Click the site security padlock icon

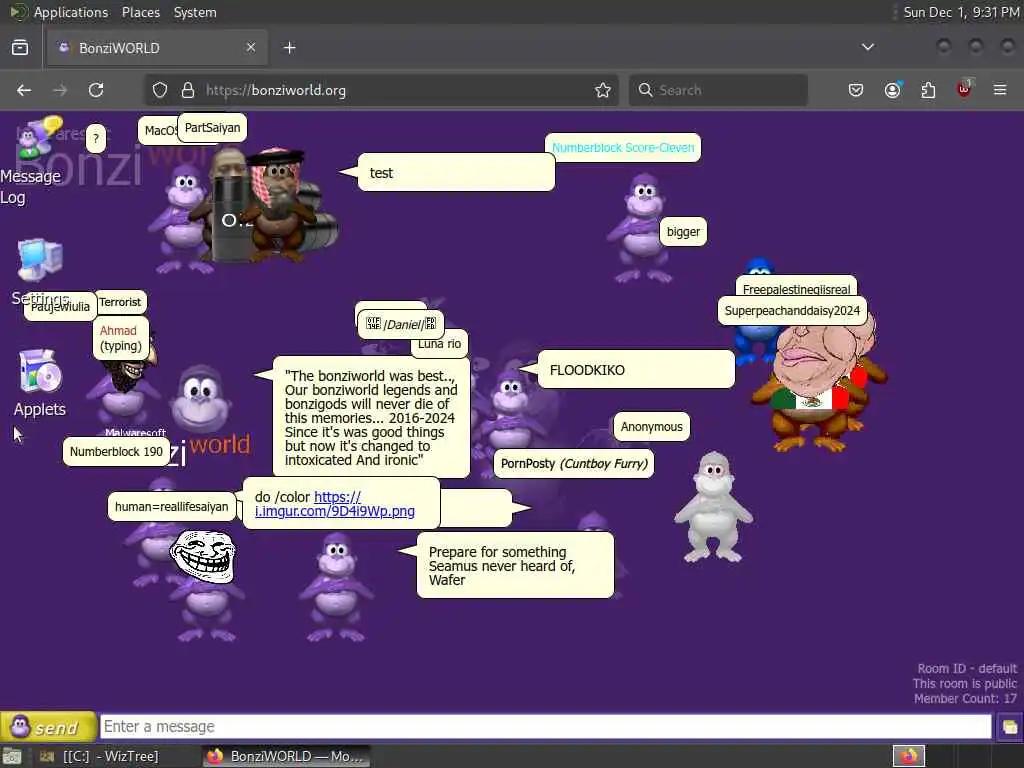pos(187,90)
